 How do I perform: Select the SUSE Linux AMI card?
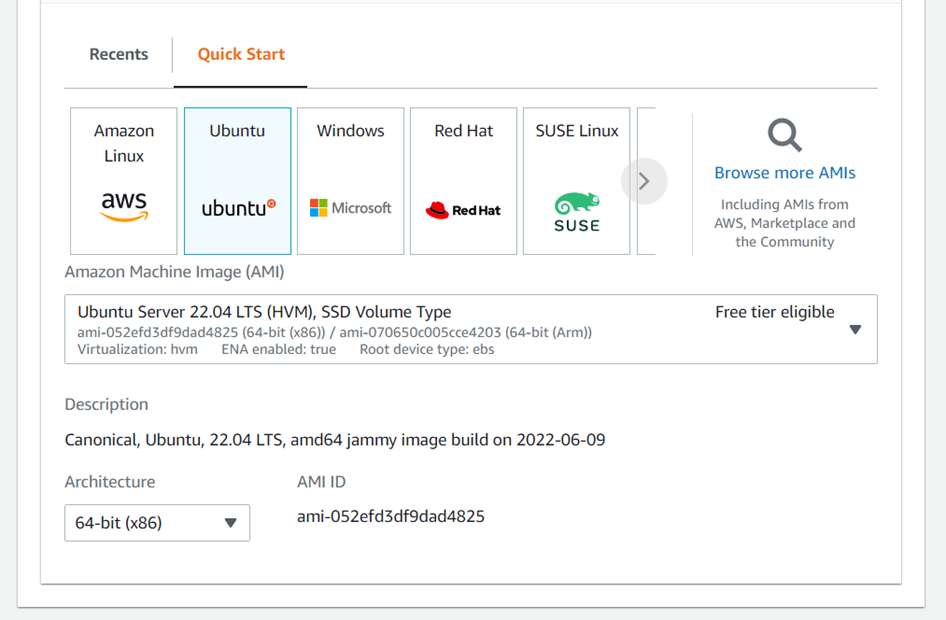click(x=577, y=181)
